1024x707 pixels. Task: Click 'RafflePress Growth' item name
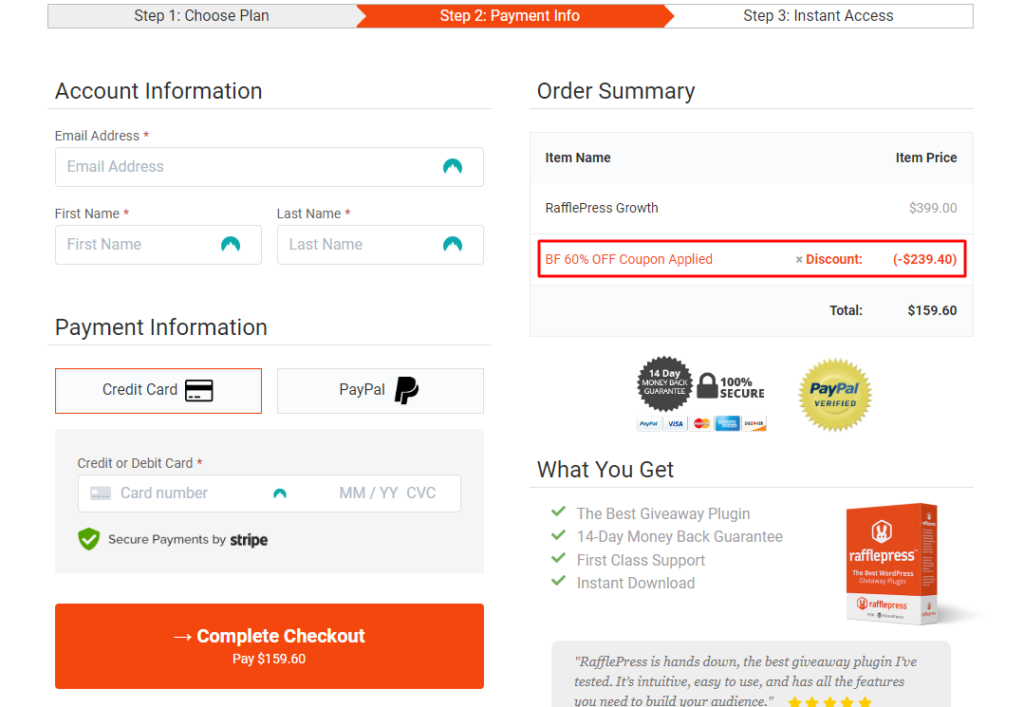pos(601,208)
